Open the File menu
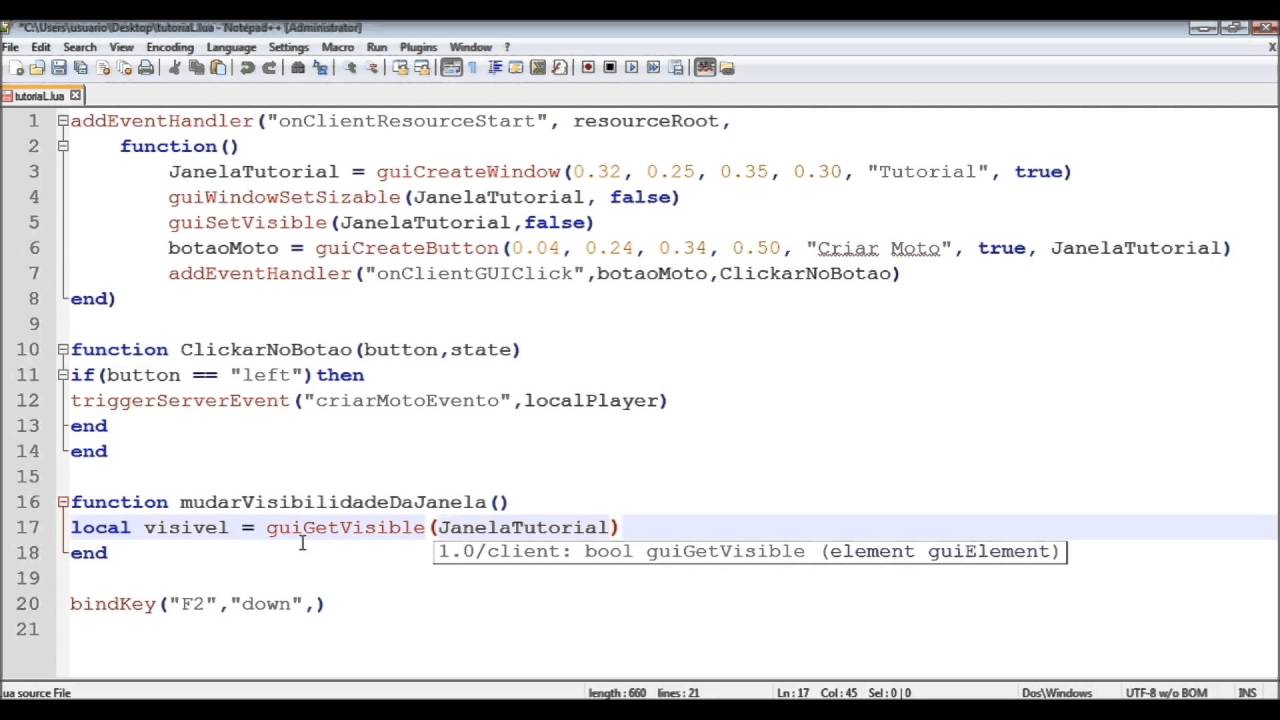 (x=10, y=47)
